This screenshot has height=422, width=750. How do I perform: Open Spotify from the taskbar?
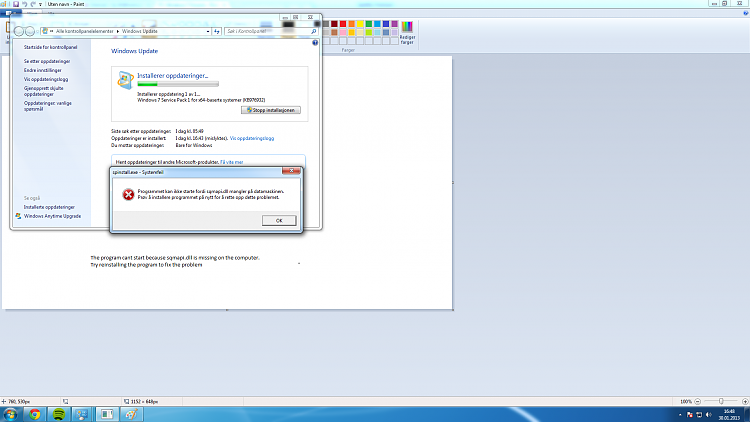coord(59,414)
